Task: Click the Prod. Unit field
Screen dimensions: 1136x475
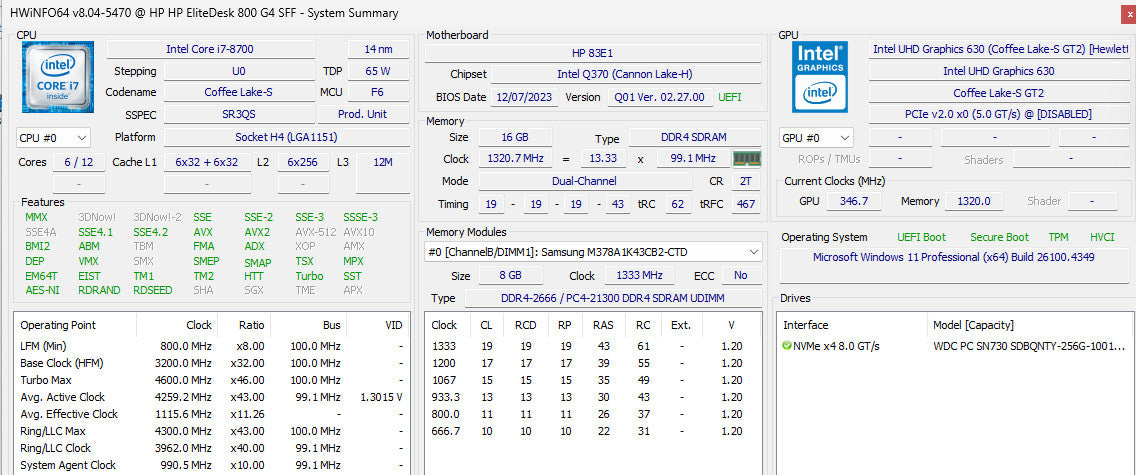Action: point(363,114)
